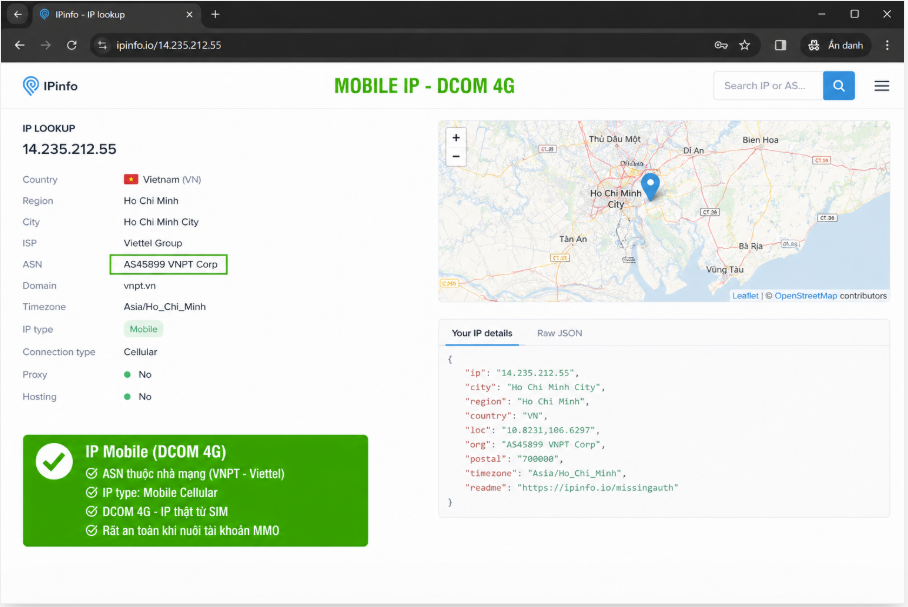Switch to the Raw JSON tab
The height and width of the screenshot is (607, 908).
pos(559,333)
